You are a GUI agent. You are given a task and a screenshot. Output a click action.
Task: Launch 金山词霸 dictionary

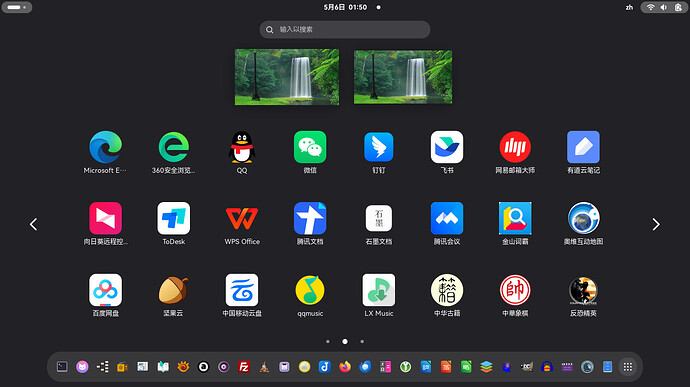pos(515,218)
